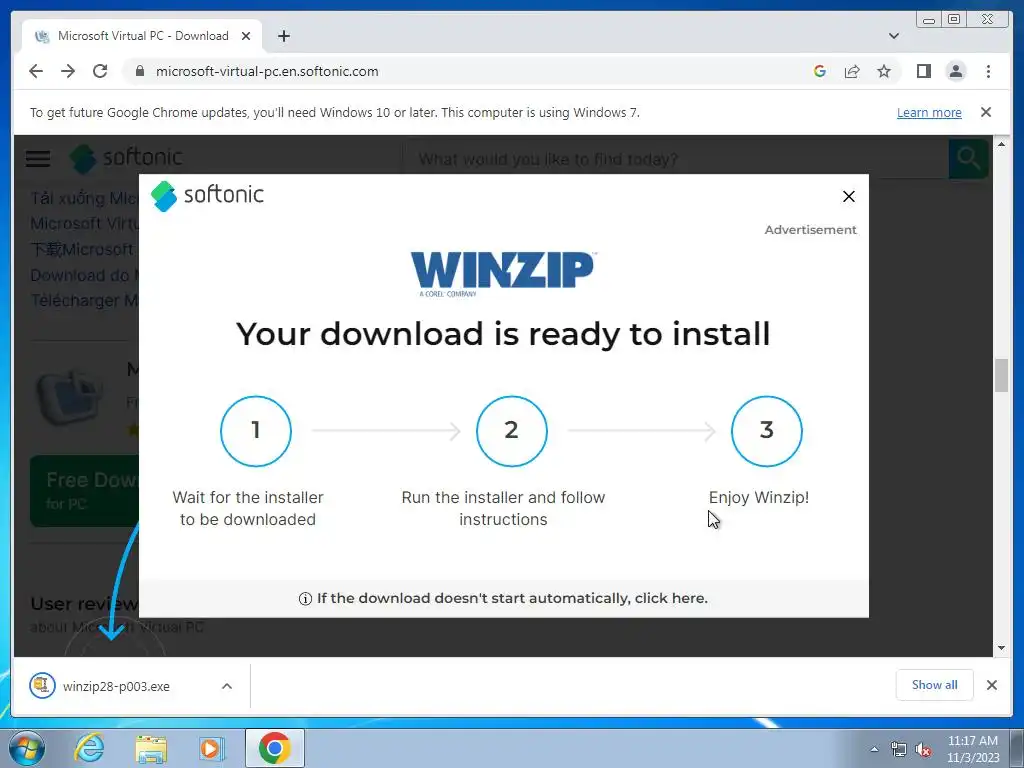
Task: Select the Microsoft Virtual PC - Download tab
Action: click(x=142, y=36)
